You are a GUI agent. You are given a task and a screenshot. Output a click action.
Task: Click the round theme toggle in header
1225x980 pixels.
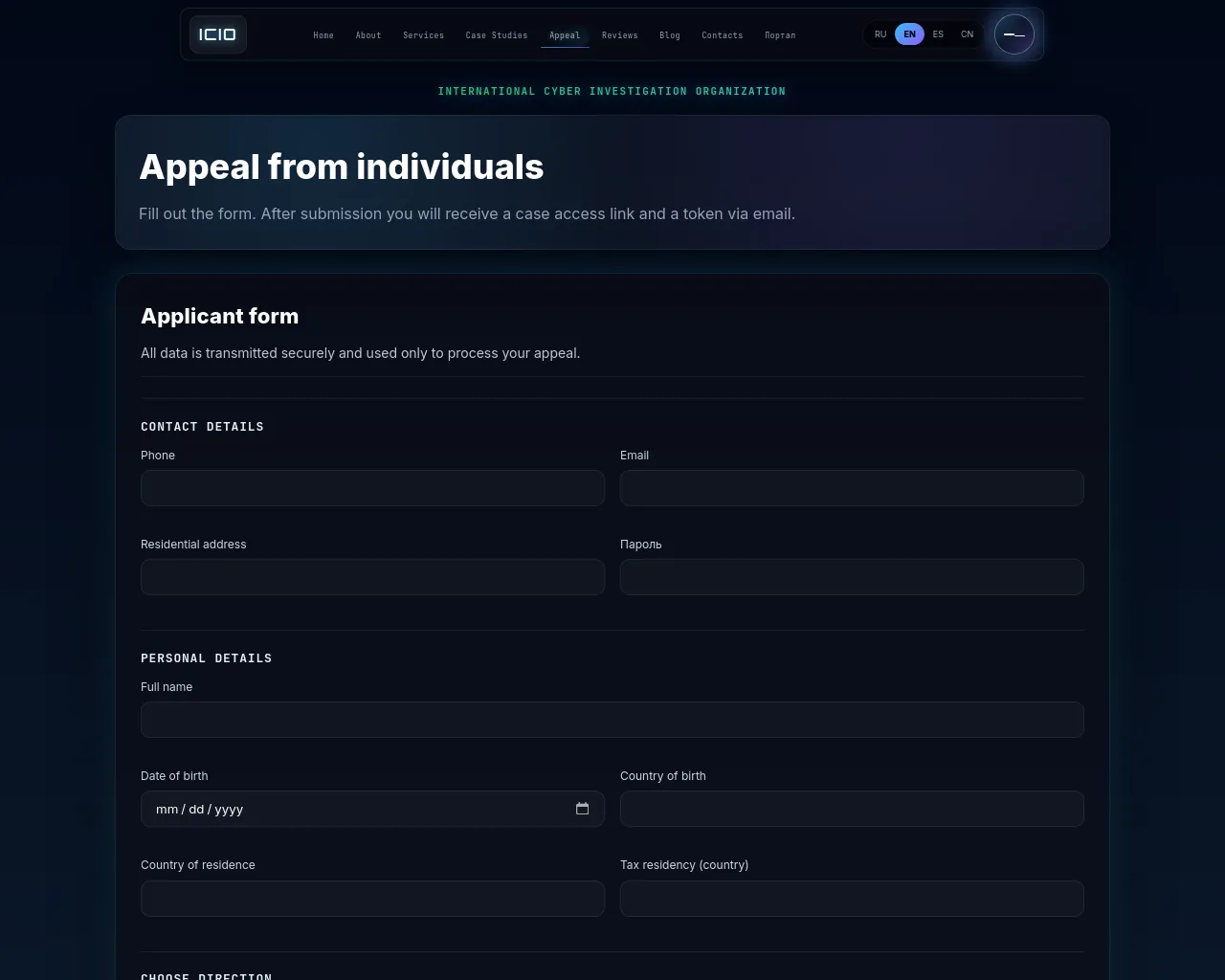tap(1014, 34)
